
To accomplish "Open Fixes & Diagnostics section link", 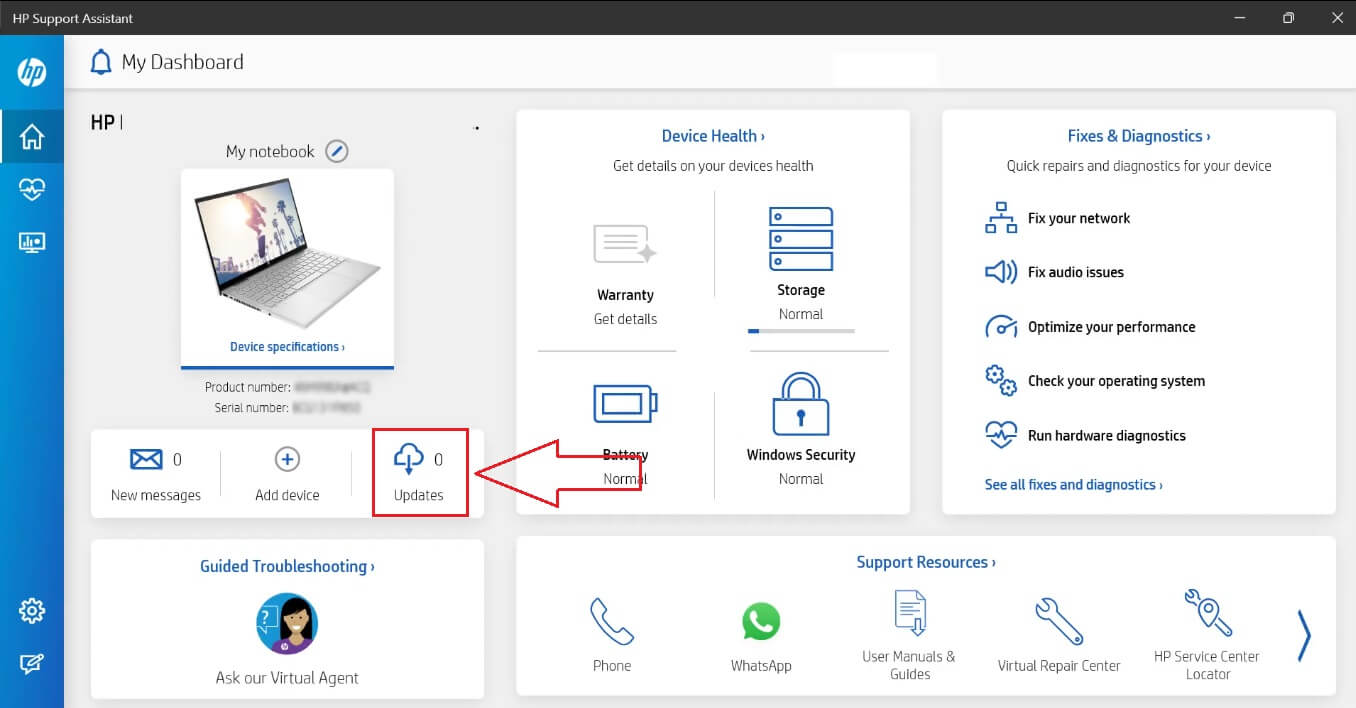I will pyautogui.click(x=1139, y=136).
